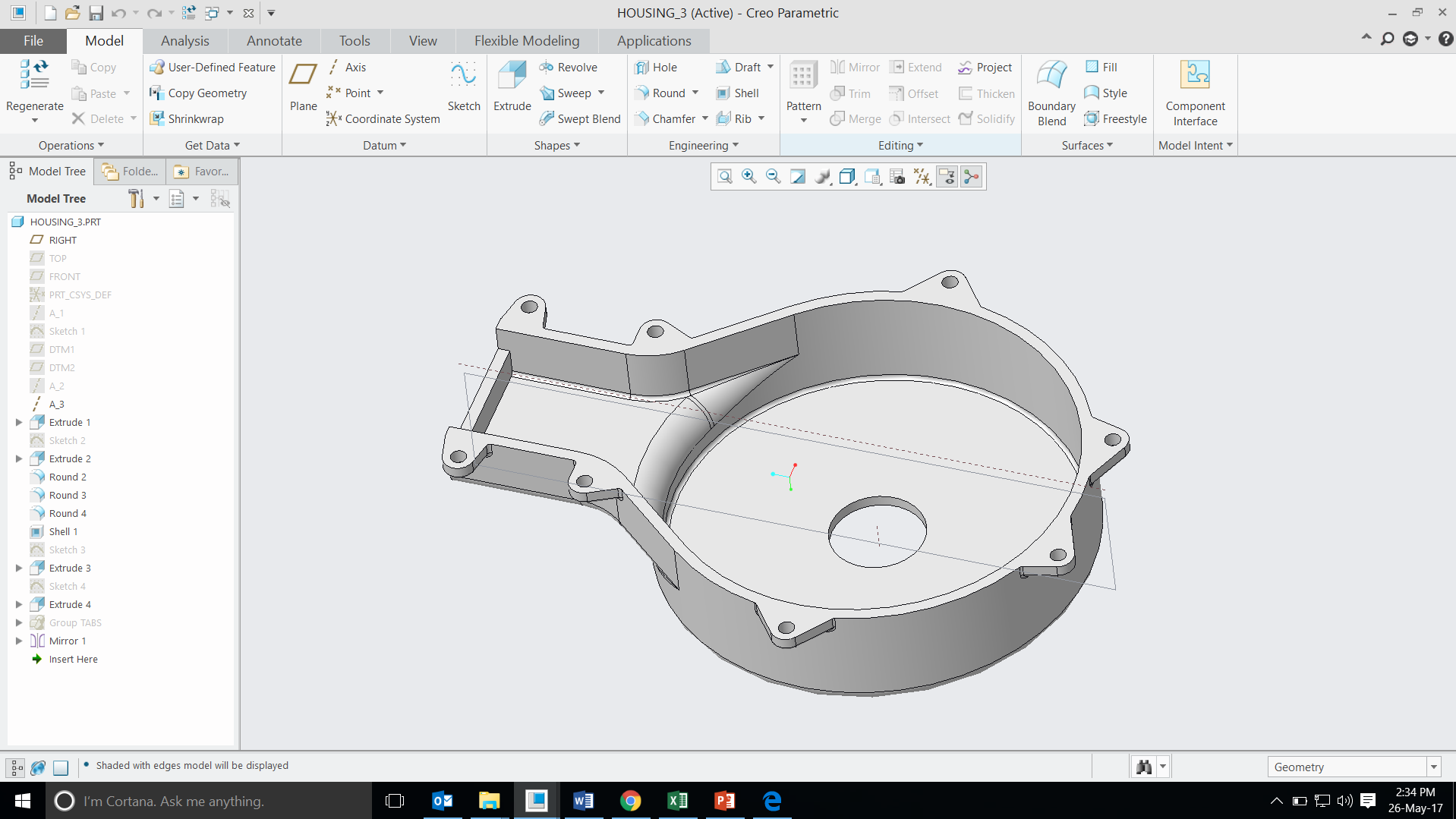
Task: Open the Geometry selection filter dropdown
Action: [x=1435, y=767]
